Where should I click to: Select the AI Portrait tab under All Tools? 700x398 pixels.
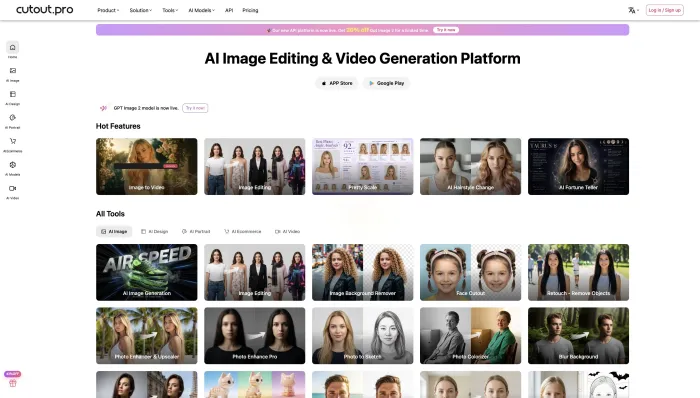(196, 232)
